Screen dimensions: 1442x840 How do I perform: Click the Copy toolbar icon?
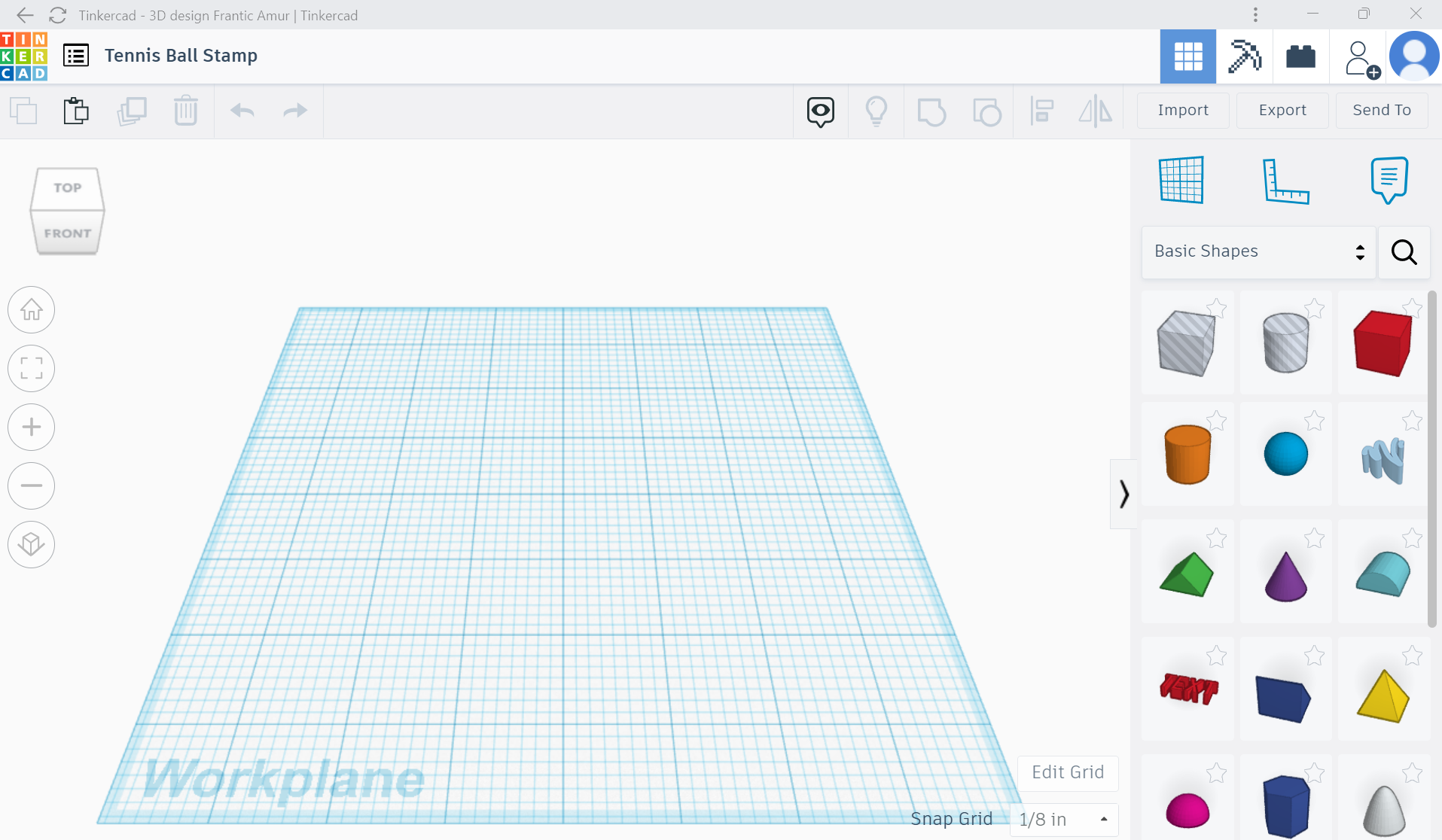coord(23,111)
